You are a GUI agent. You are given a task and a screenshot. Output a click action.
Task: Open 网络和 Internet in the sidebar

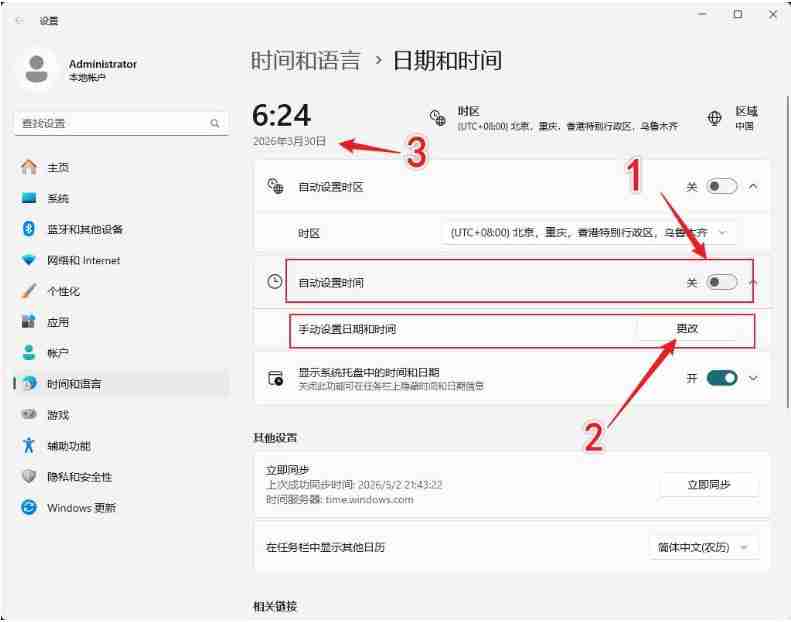pos(121,260)
